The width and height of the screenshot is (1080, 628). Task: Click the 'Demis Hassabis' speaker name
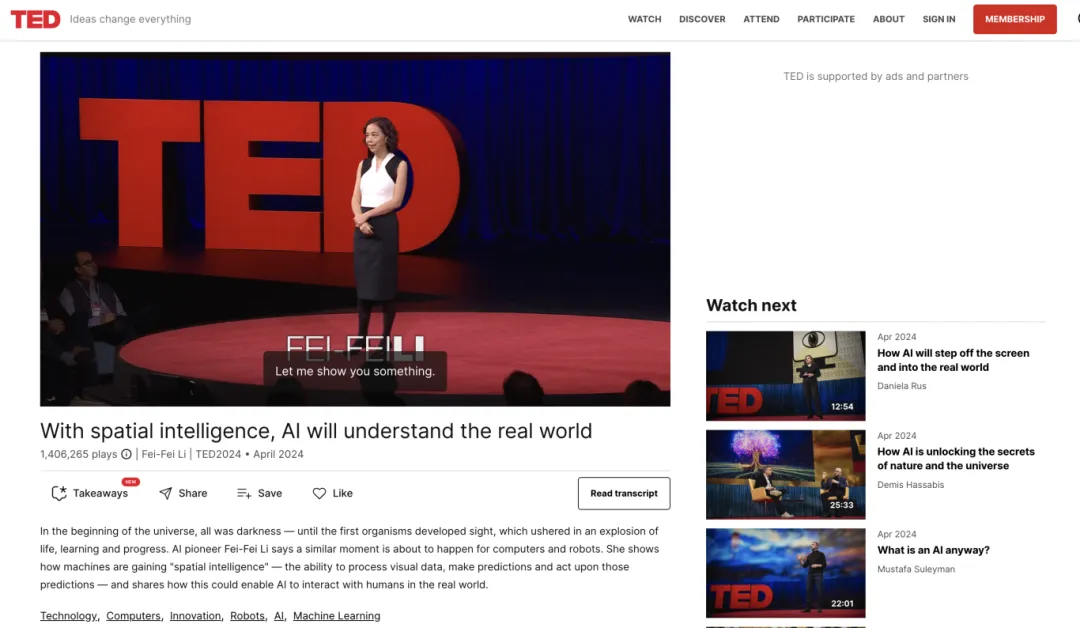coord(911,485)
